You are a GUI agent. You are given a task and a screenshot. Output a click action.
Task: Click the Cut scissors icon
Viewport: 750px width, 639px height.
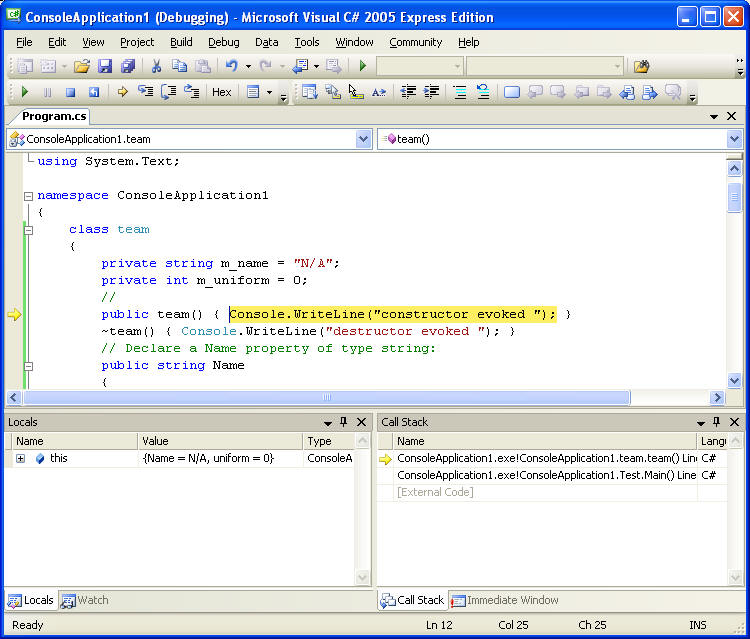click(156, 66)
